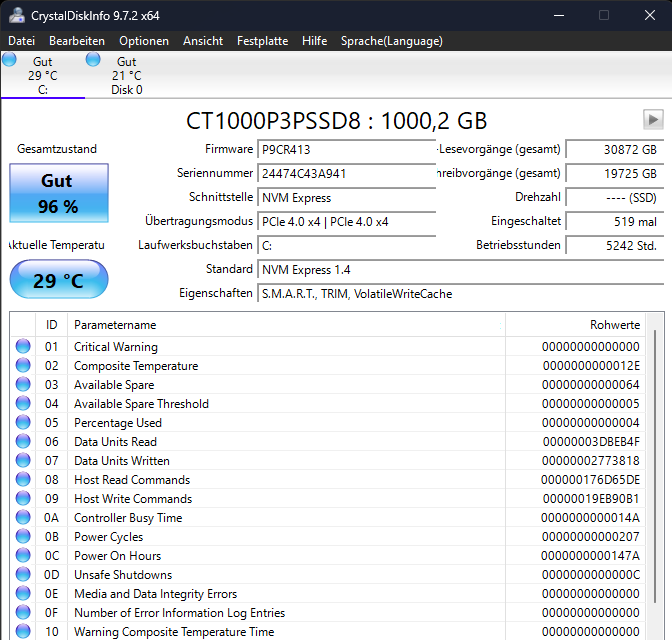The image size is (672, 640).
Task: Select the Power On Hours parameter name
Action: [117, 556]
